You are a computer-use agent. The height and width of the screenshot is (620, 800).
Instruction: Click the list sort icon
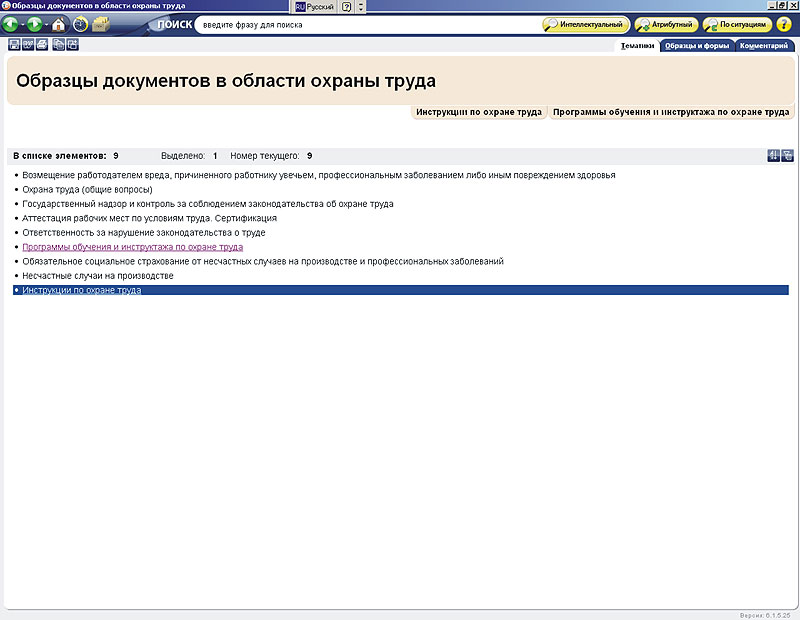tap(773, 156)
